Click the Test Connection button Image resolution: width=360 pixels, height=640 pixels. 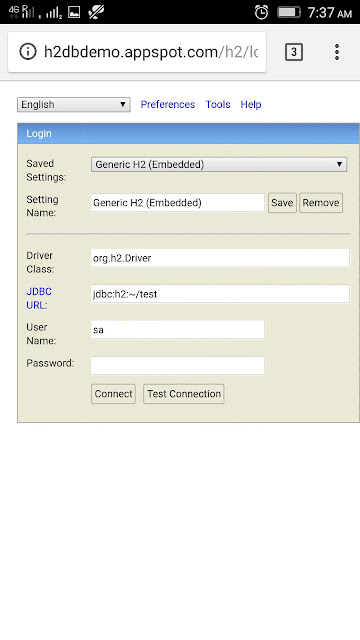coord(184,394)
